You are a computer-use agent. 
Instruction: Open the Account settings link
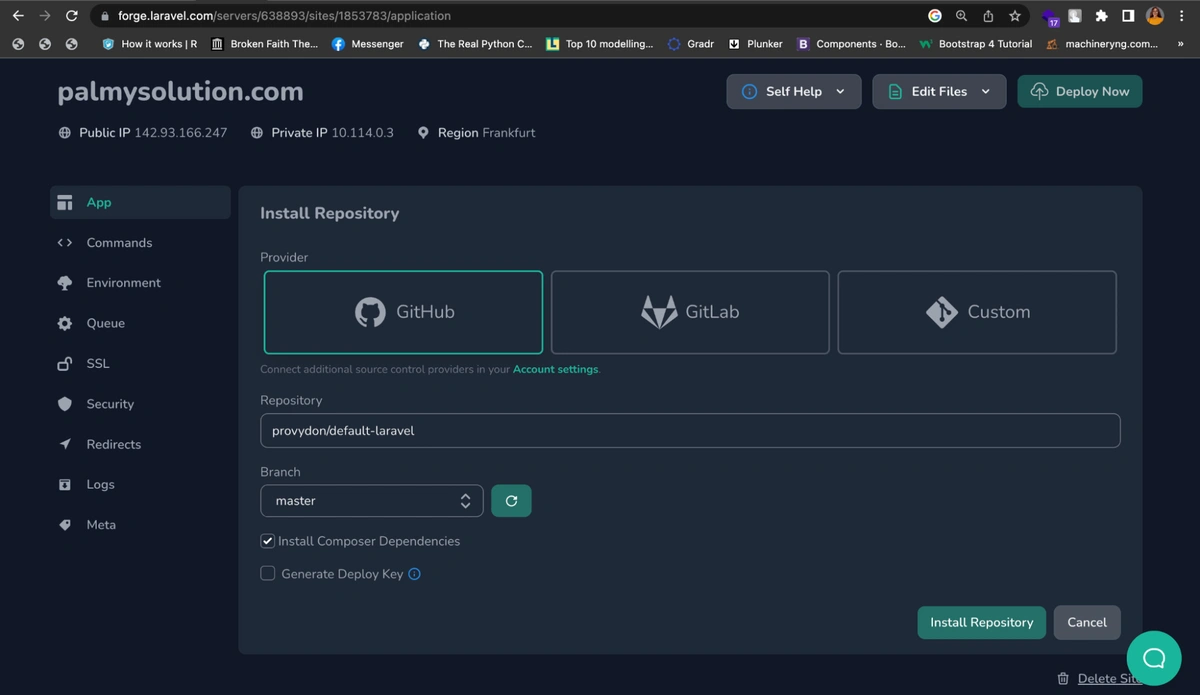click(555, 369)
